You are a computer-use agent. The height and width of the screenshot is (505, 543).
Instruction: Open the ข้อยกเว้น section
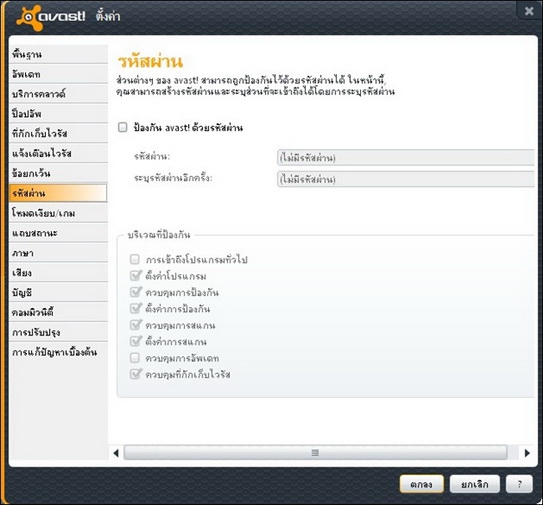coord(58,173)
